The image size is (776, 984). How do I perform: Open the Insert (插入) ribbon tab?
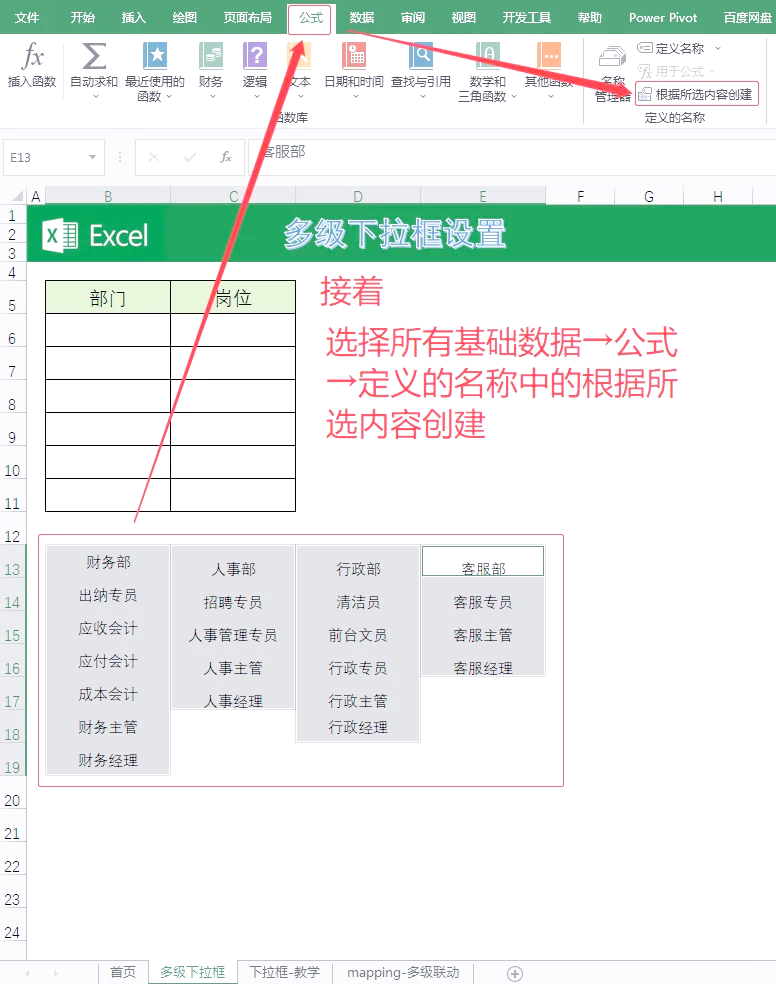pyautogui.click(x=134, y=18)
